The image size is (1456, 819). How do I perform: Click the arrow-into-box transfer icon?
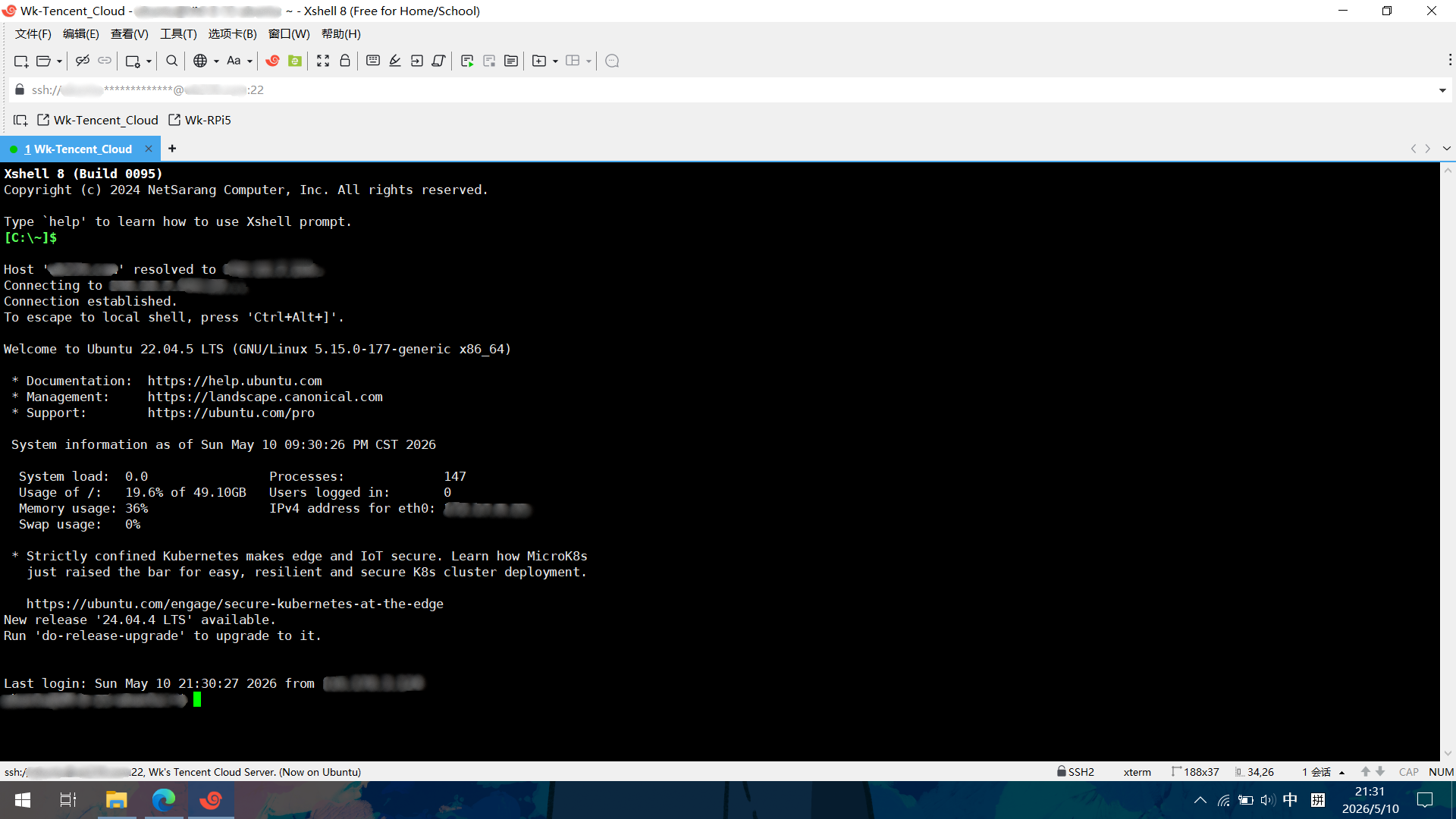pos(417,61)
